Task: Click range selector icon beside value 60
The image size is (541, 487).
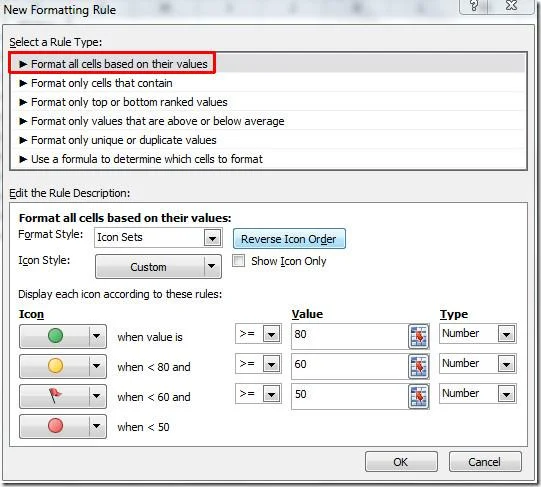Action: click(x=419, y=366)
